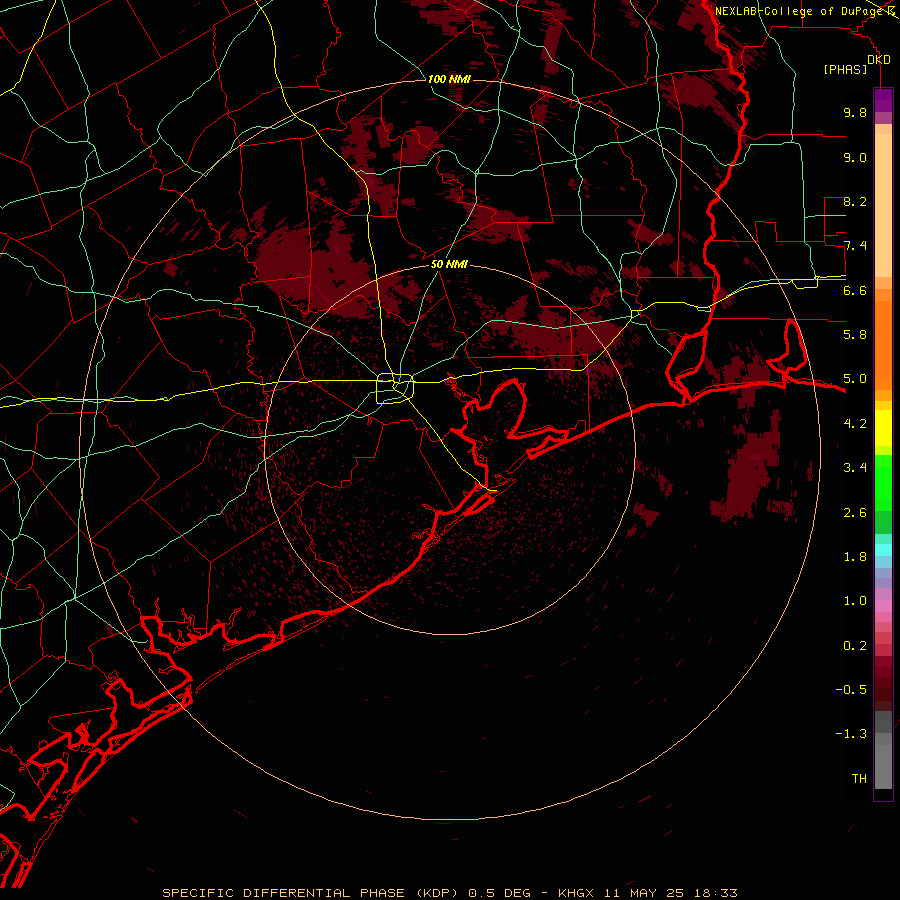Click the SPECIFIC DIFFERENTIAL PHASE (KDP) caption text
Viewport: 900px width, 900px height.
pos(311,893)
